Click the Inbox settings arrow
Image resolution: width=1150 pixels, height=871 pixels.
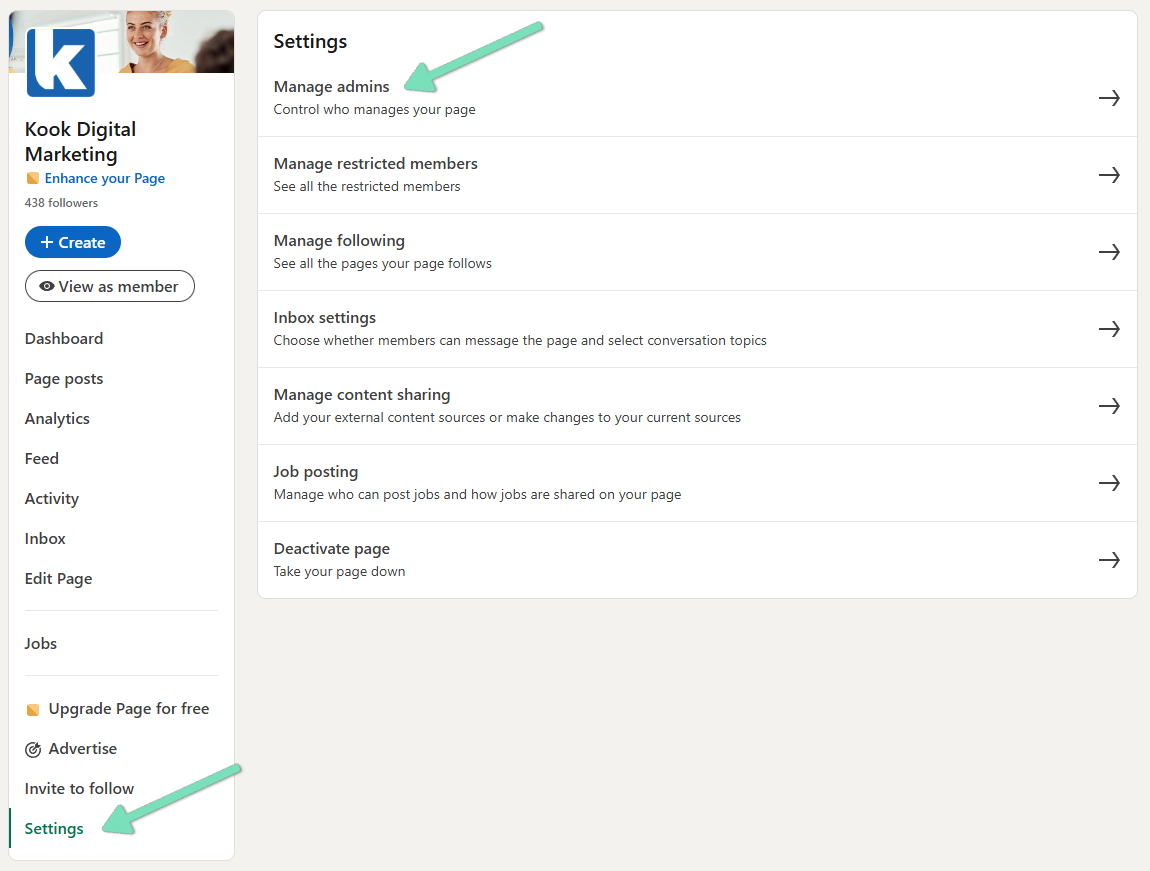(x=1109, y=329)
